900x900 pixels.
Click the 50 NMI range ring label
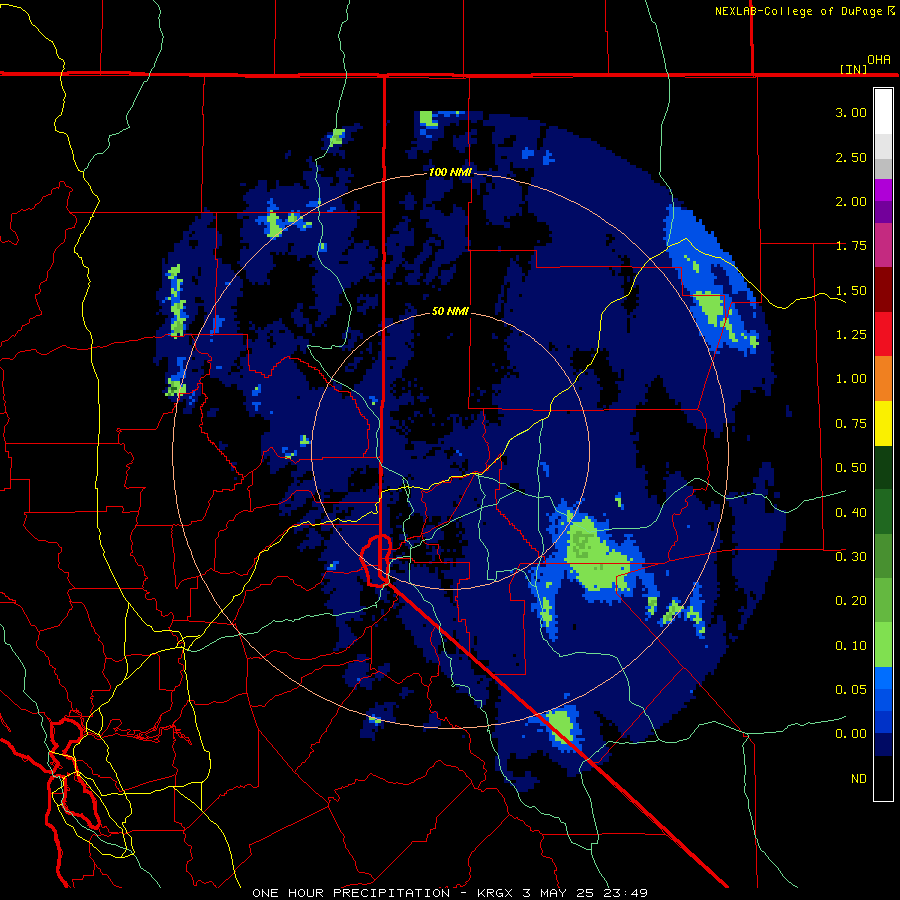tap(450, 311)
